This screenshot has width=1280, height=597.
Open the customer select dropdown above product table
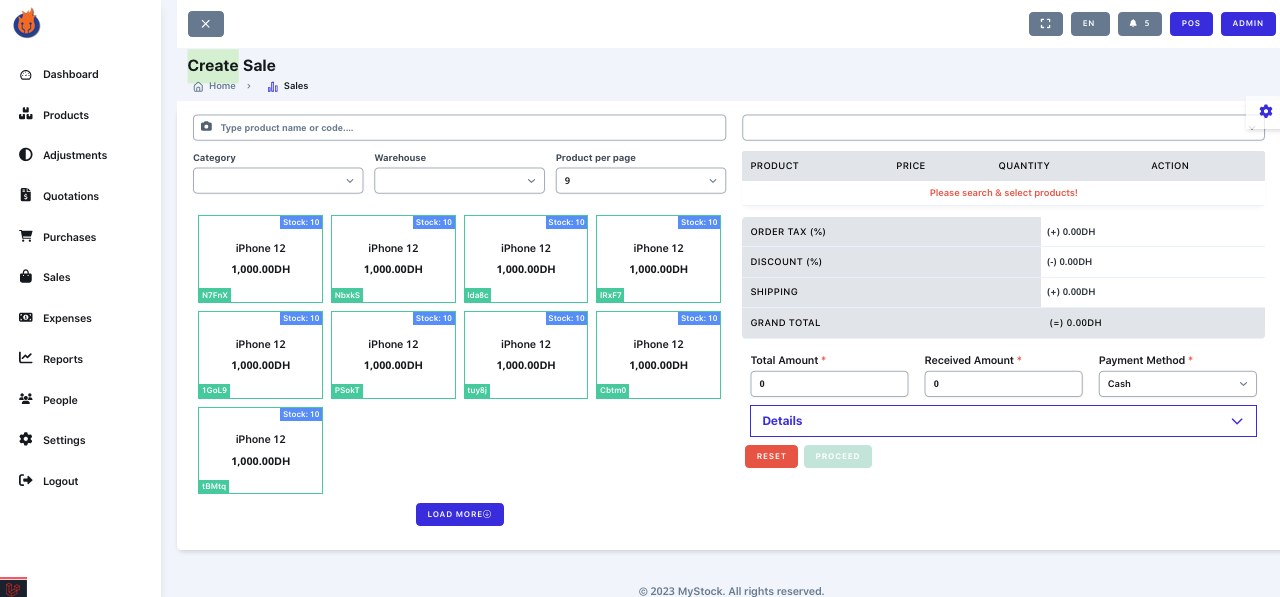pyautogui.click(x=1003, y=128)
